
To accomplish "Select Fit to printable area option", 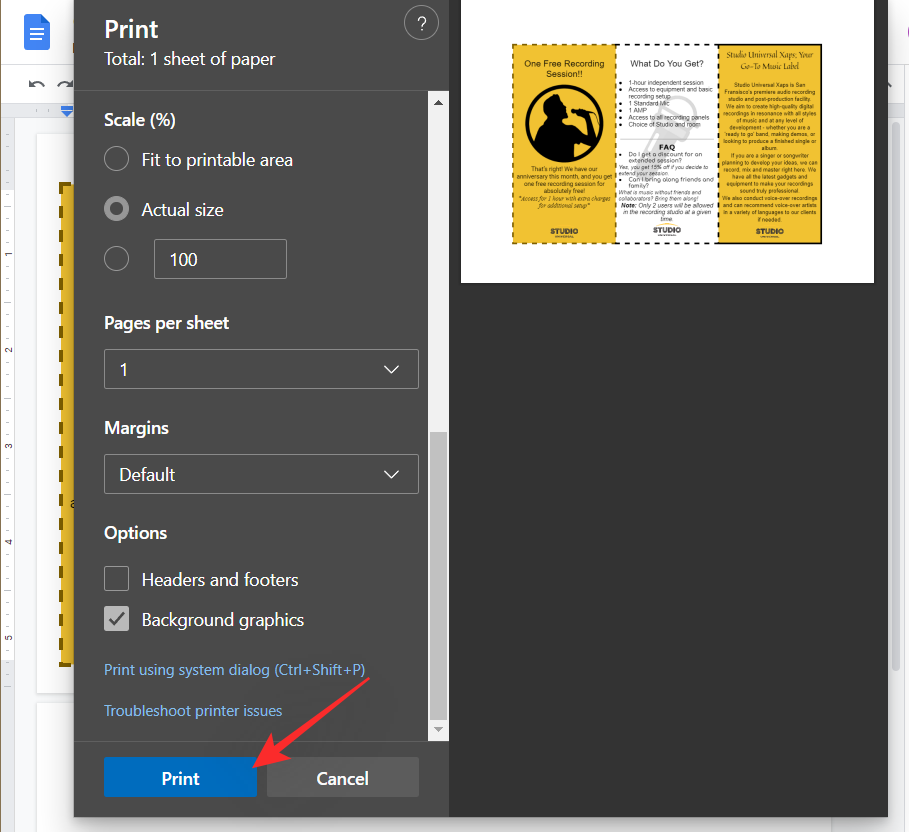I will pyautogui.click(x=117, y=159).
